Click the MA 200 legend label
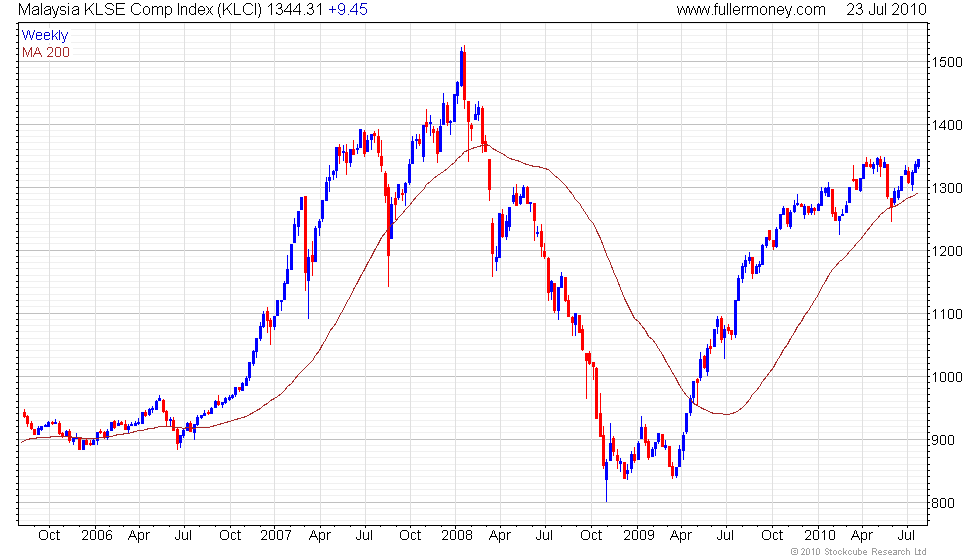 click(46, 51)
